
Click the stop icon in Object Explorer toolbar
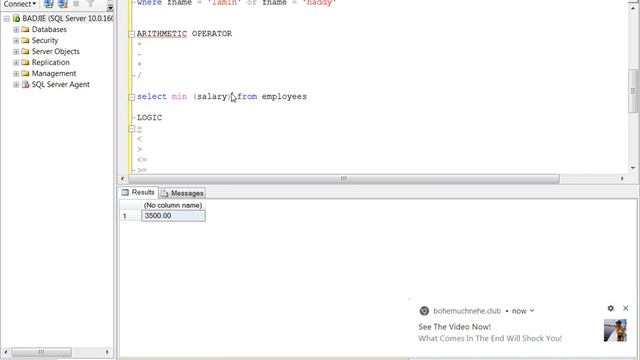tap(76, 4)
